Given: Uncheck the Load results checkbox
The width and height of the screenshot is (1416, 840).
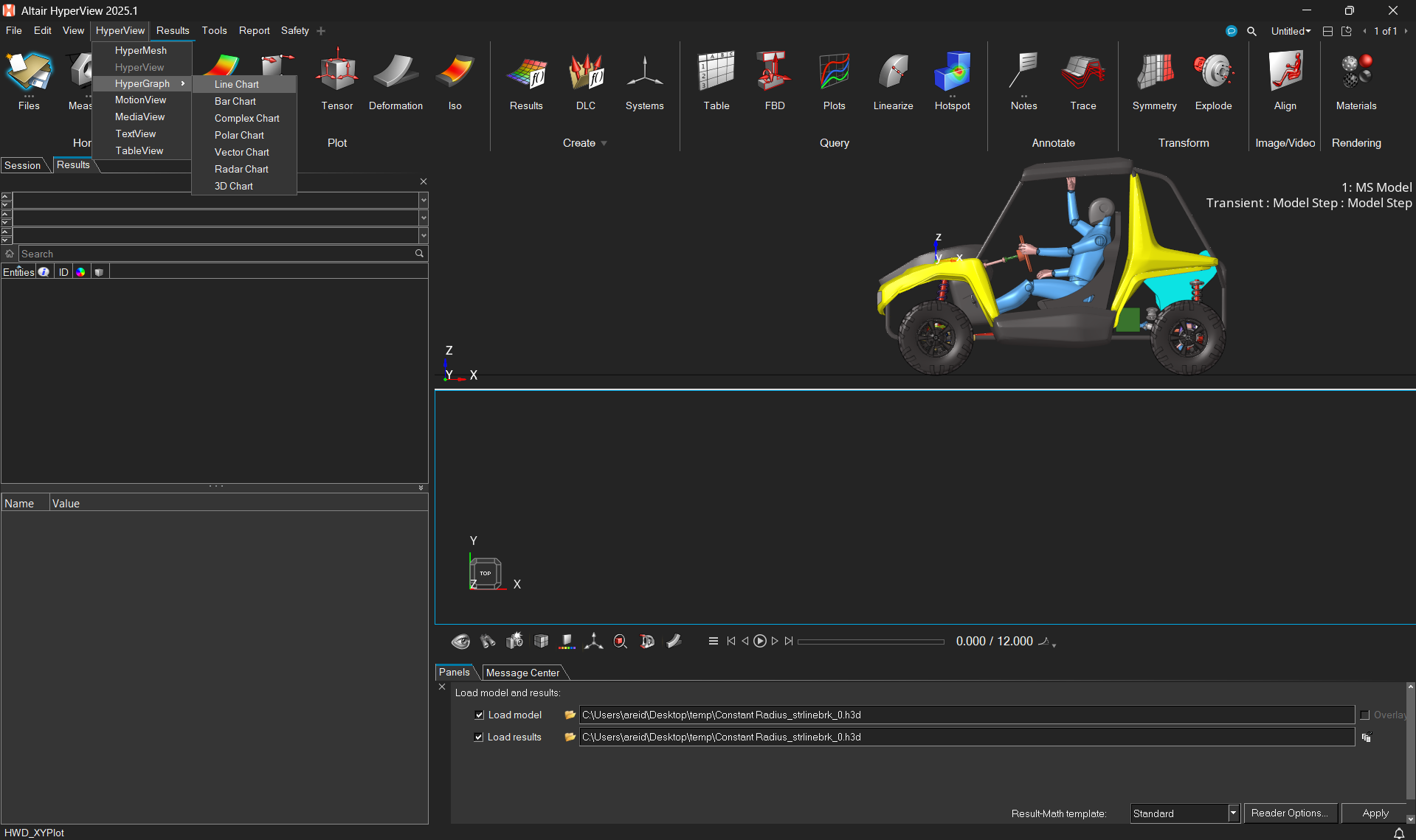Looking at the screenshot, I should point(479,737).
